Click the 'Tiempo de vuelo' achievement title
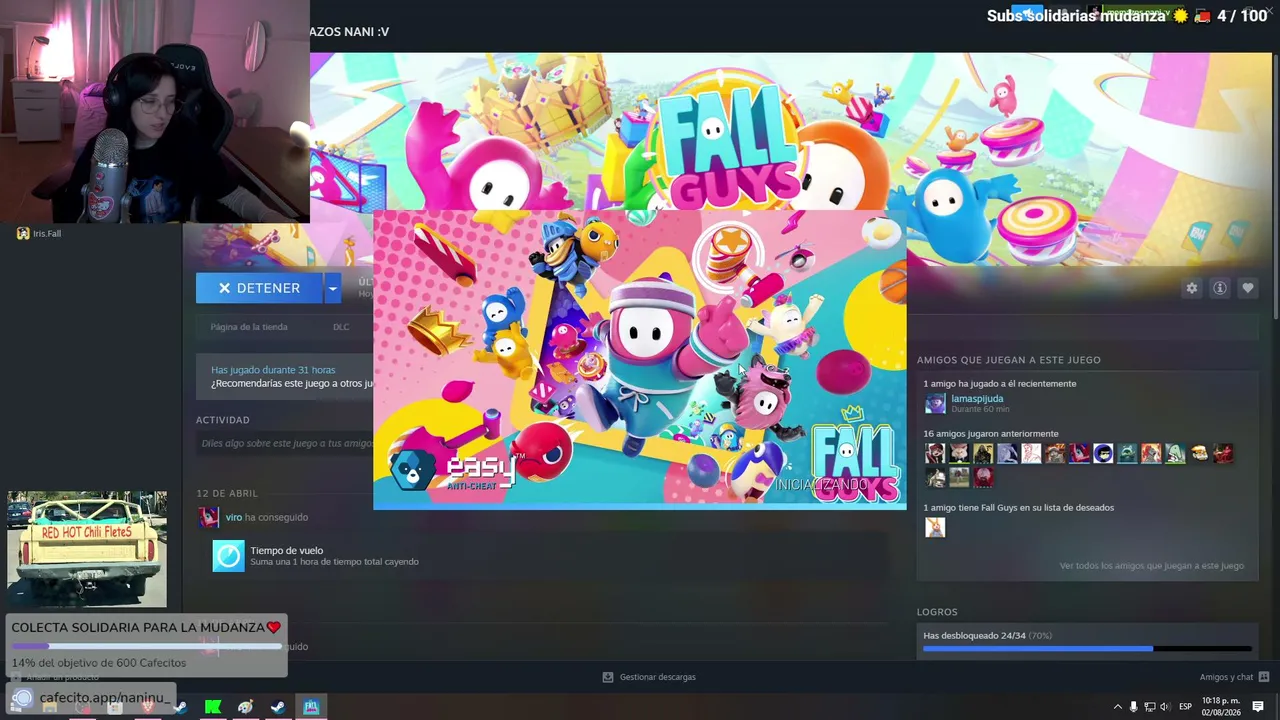Viewport: 1280px width, 720px height. [287, 550]
